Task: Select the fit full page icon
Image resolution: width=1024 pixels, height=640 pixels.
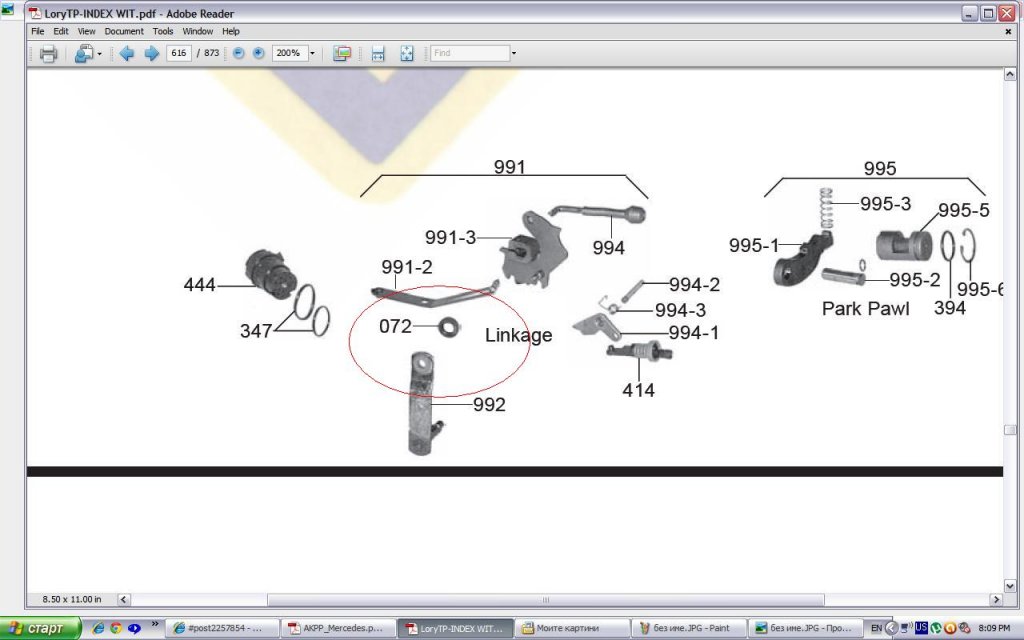Action: tap(407, 54)
